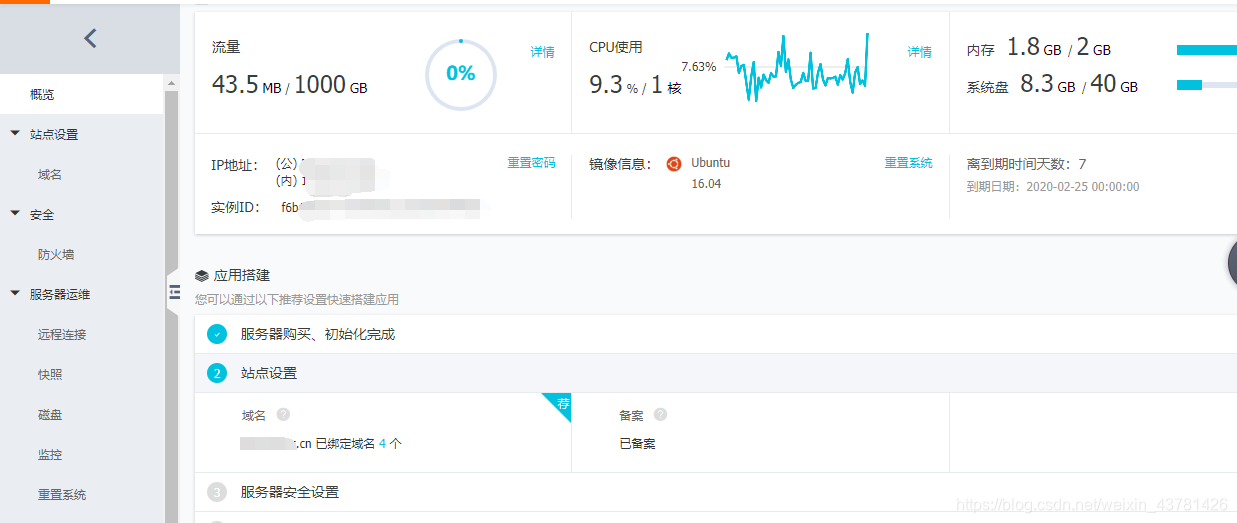Click the 7.63% chart label
The height and width of the screenshot is (523, 1237).
point(699,67)
